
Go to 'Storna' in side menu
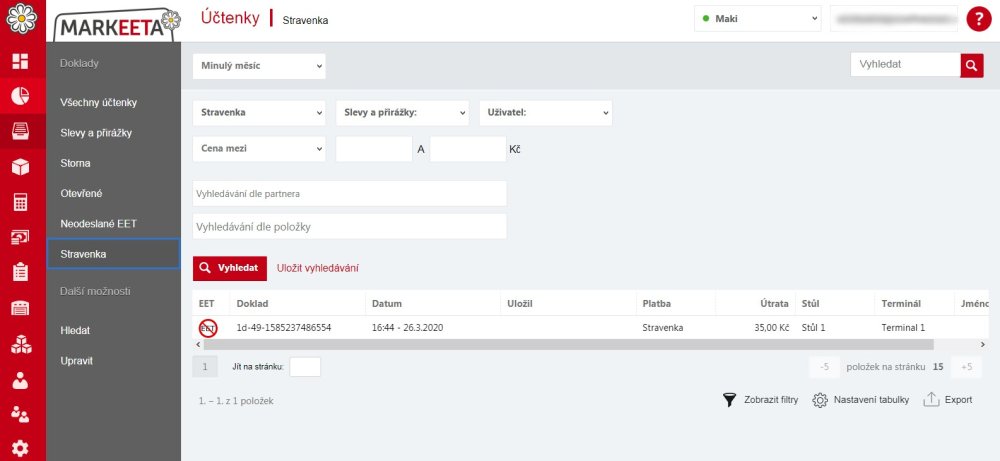pos(76,163)
